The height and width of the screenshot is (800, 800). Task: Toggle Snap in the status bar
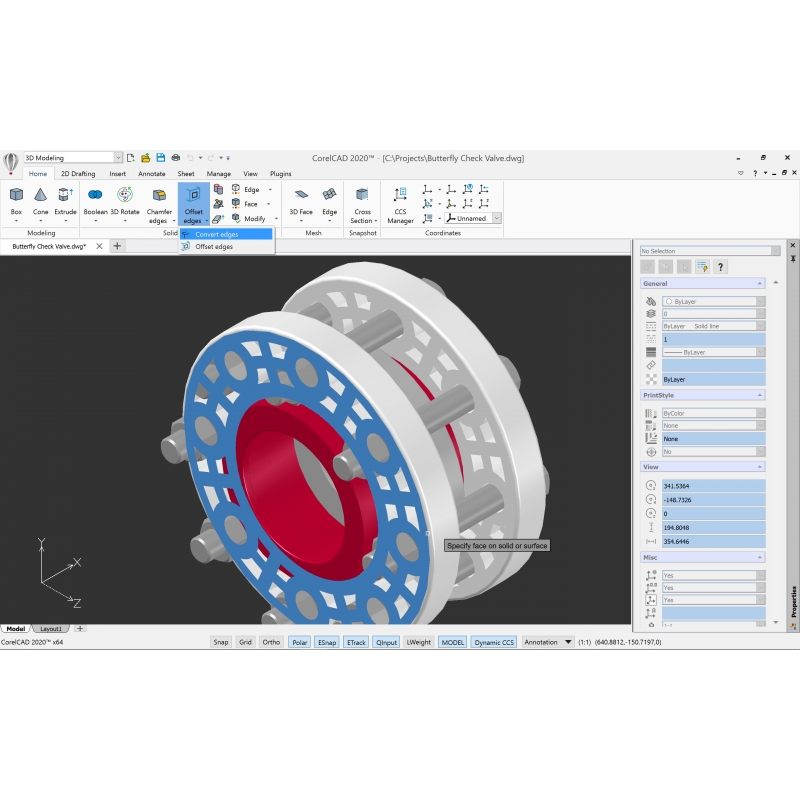[x=221, y=642]
